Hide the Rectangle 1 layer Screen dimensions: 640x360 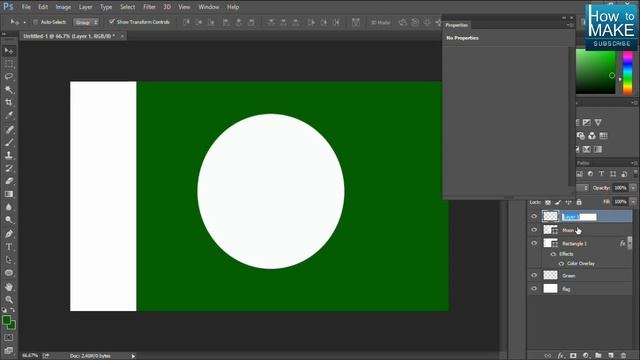[x=534, y=243]
